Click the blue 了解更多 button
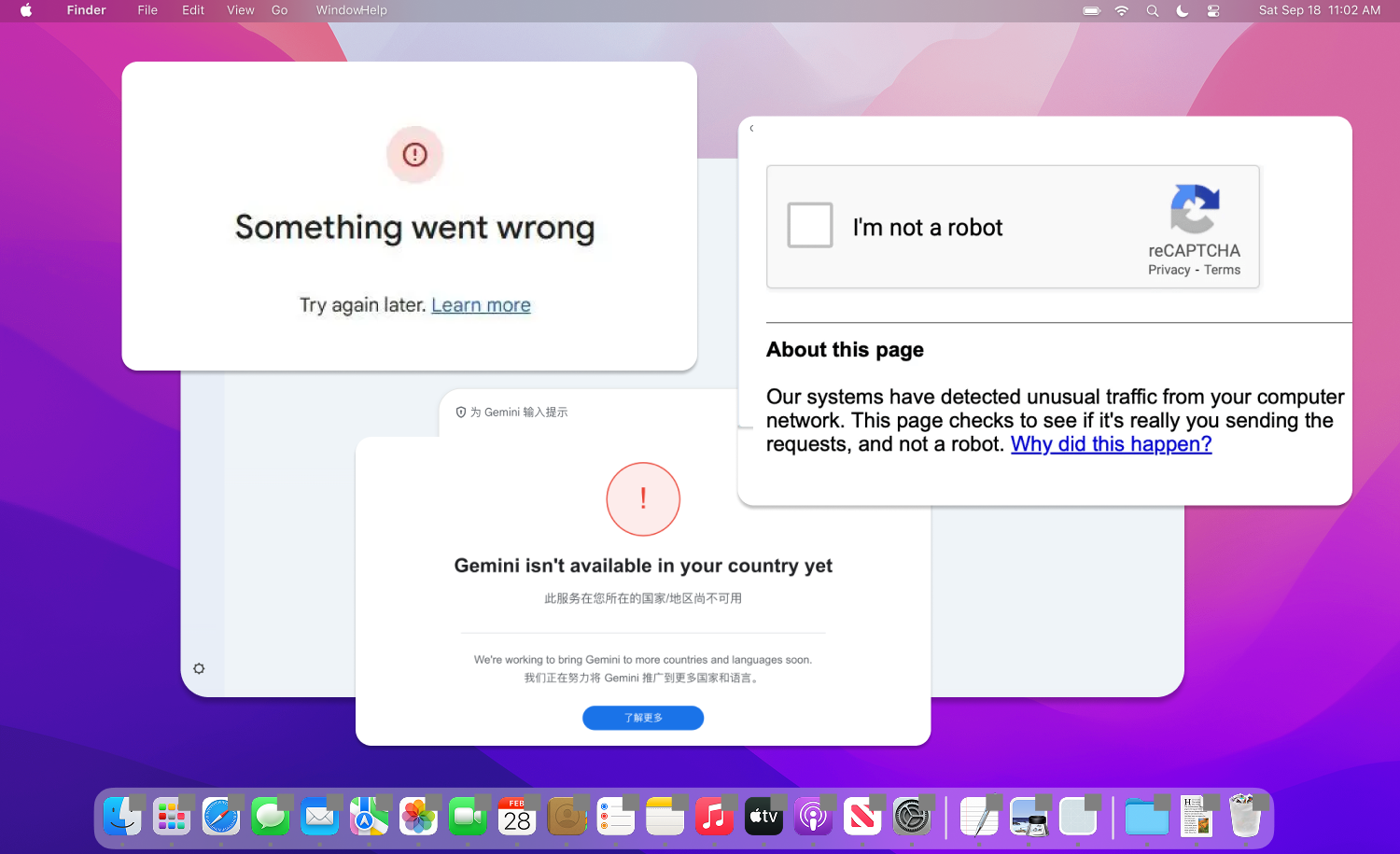This screenshot has height=854, width=1400. coord(643,718)
